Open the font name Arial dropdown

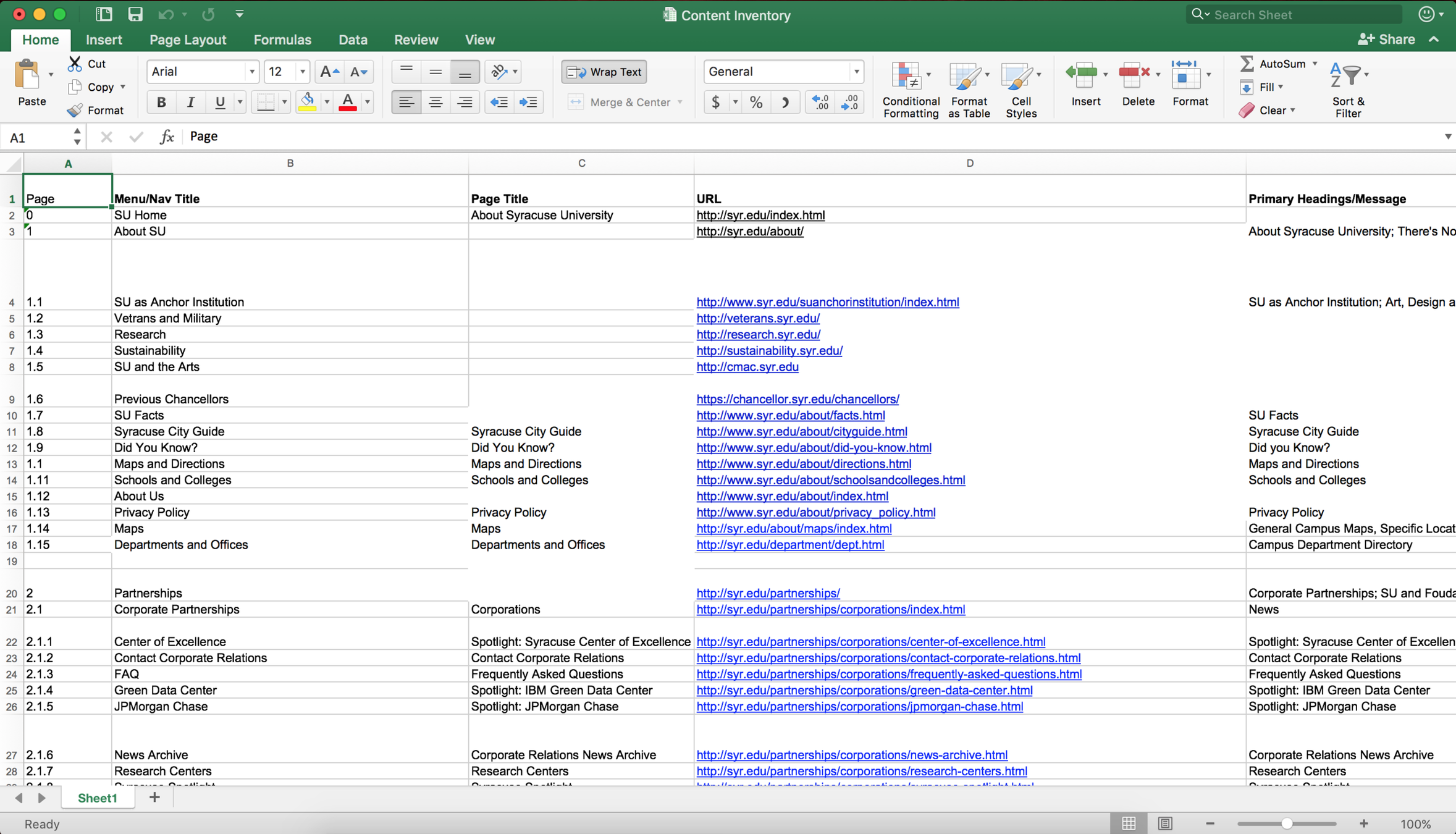point(251,72)
